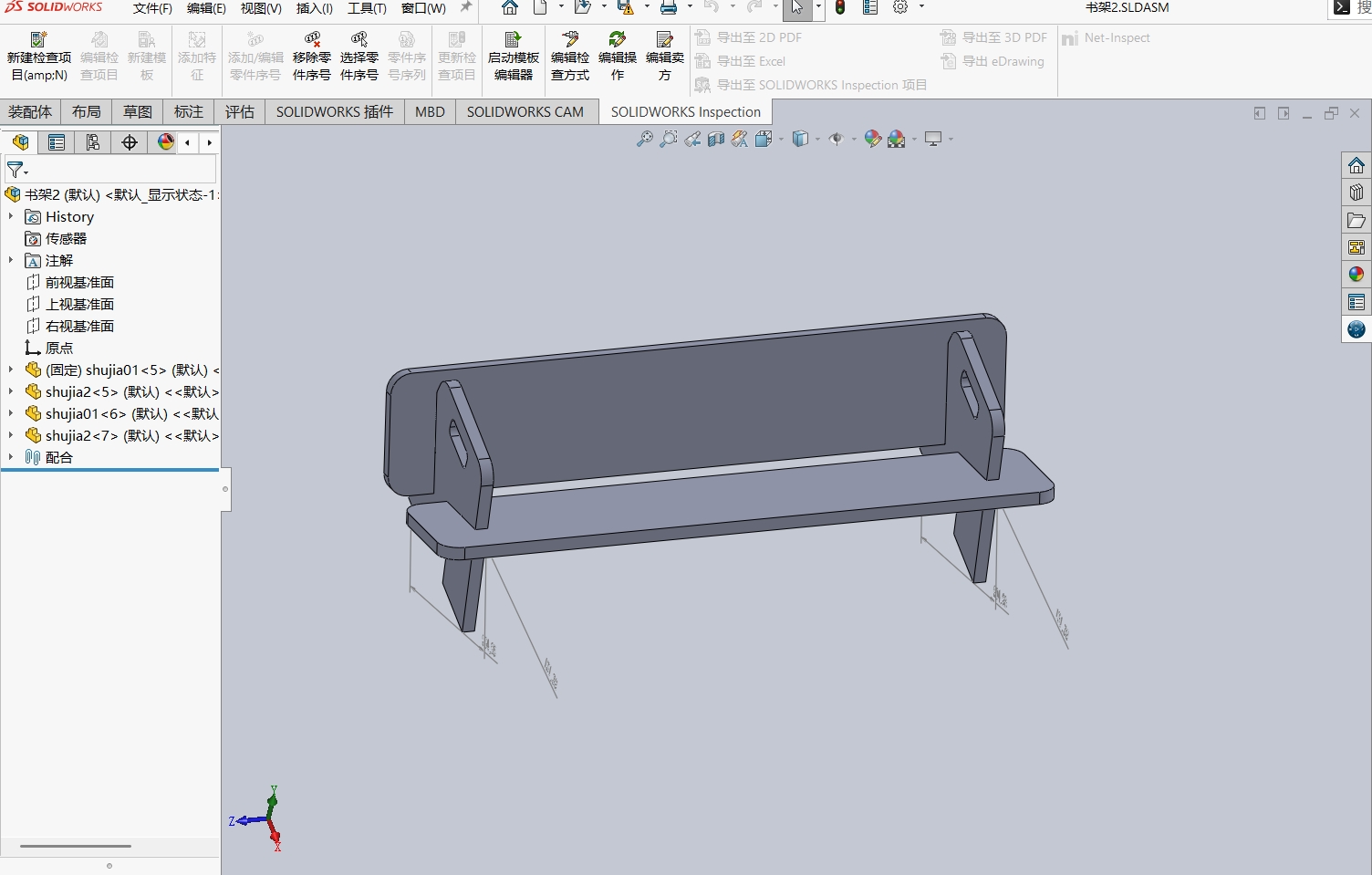Click 新建检查项目 button
The width and height of the screenshot is (1372, 875).
click(x=39, y=57)
